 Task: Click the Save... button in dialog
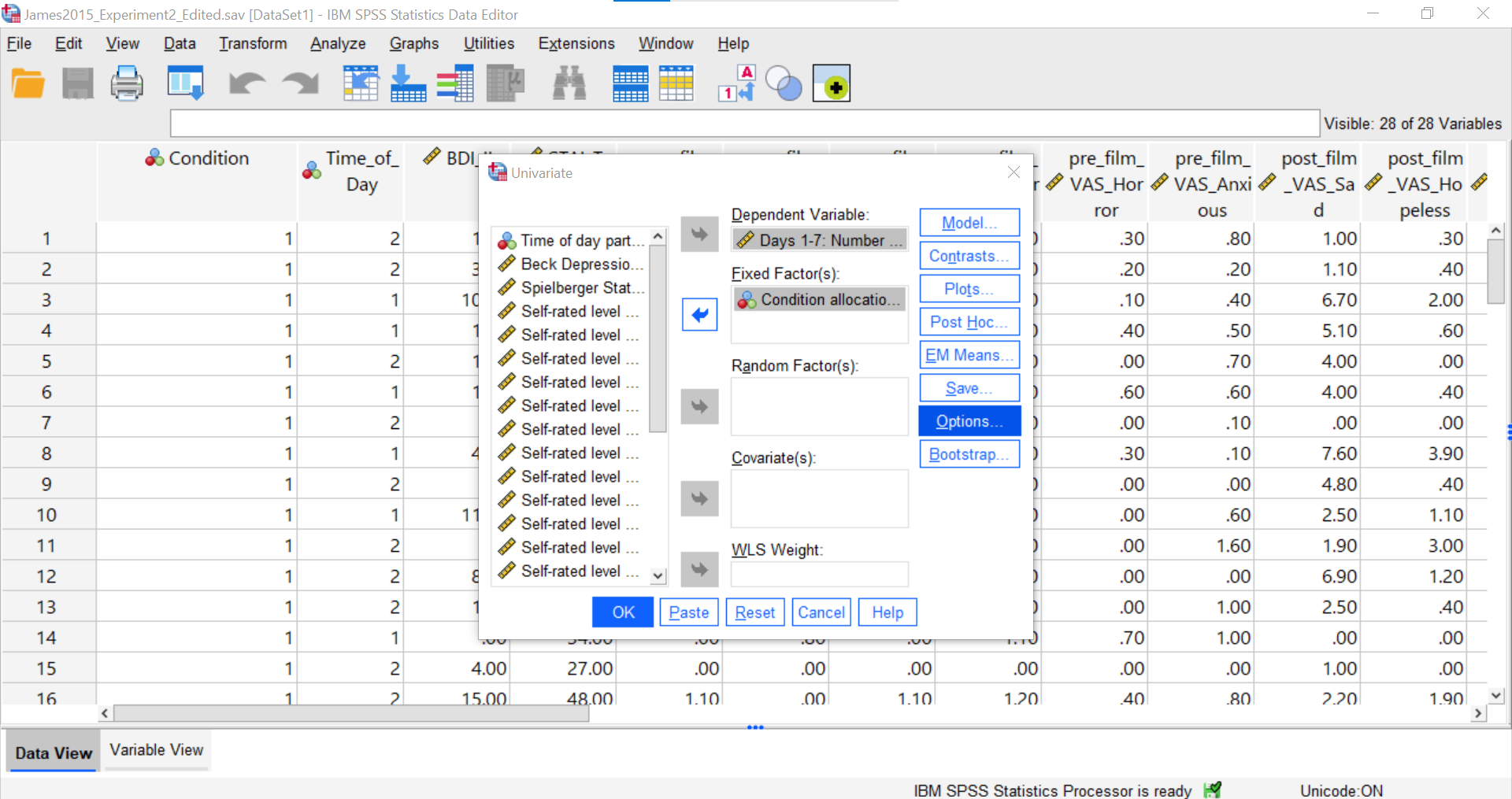[969, 388]
